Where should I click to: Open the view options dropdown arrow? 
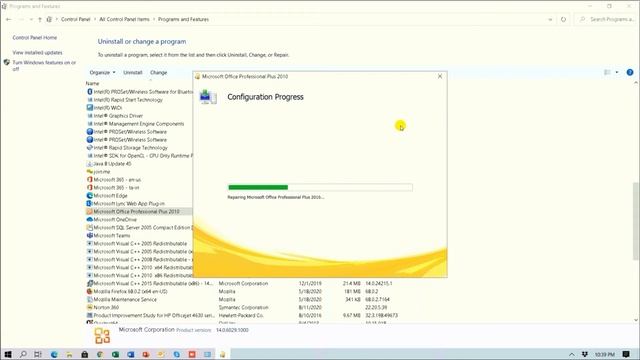[617, 72]
